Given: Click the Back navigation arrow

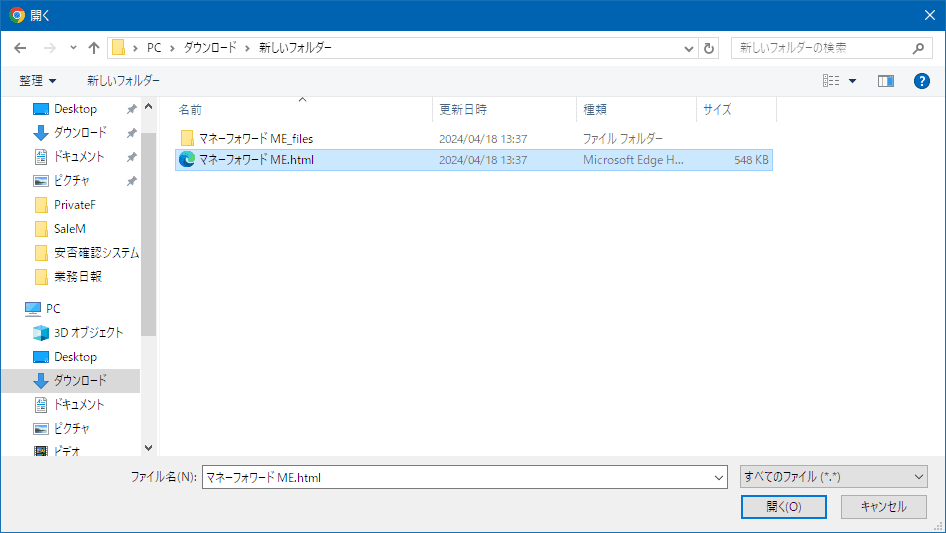Looking at the screenshot, I should (x=21, y=48).
